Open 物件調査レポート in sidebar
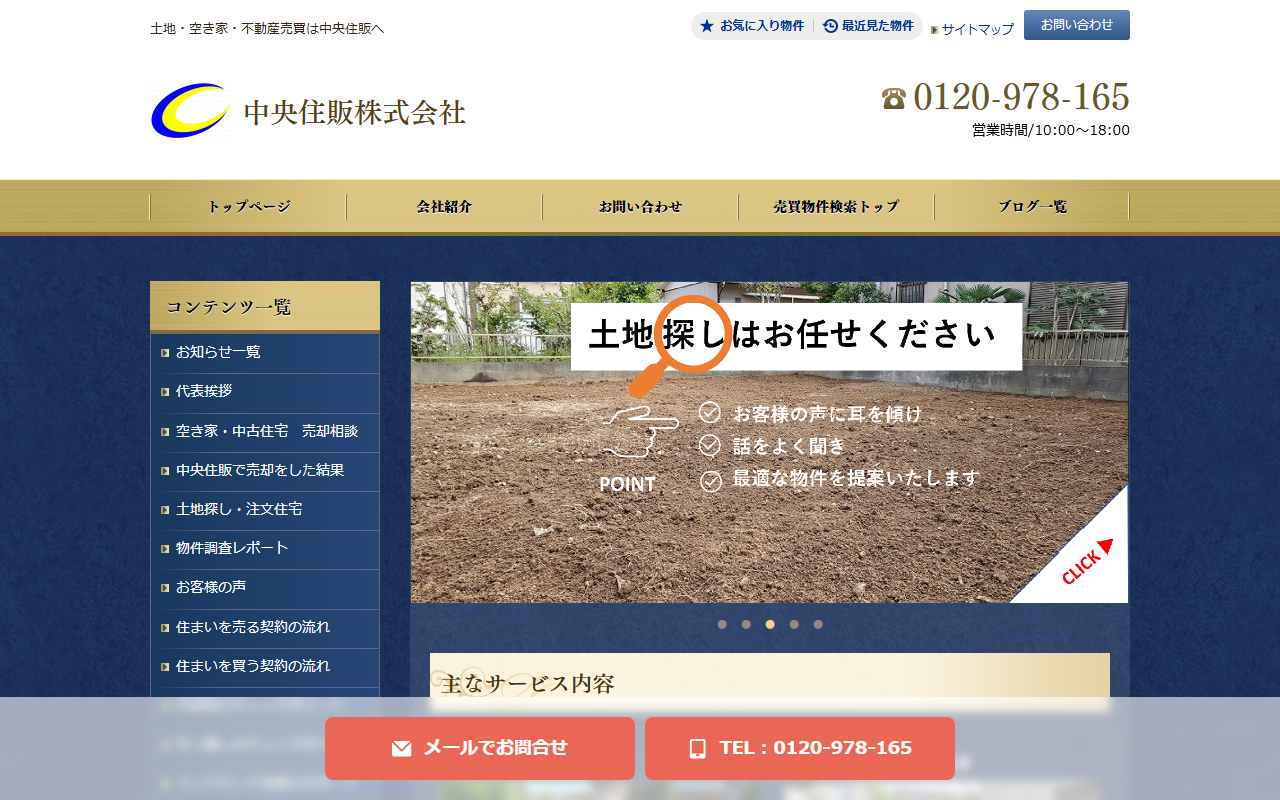The image size is (1280, 800). (x=265, y=548)
